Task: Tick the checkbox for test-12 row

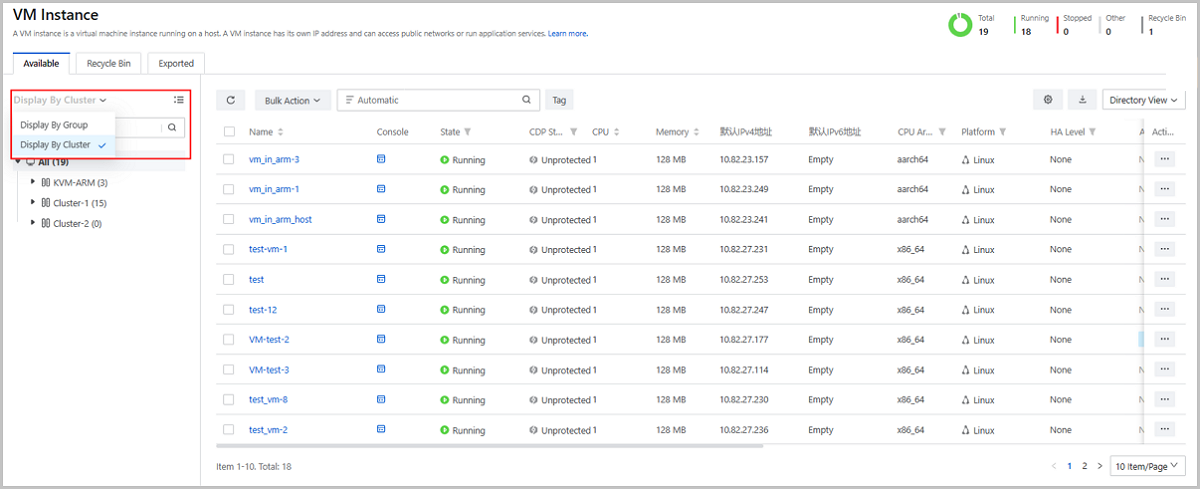Action: [230, 309]
